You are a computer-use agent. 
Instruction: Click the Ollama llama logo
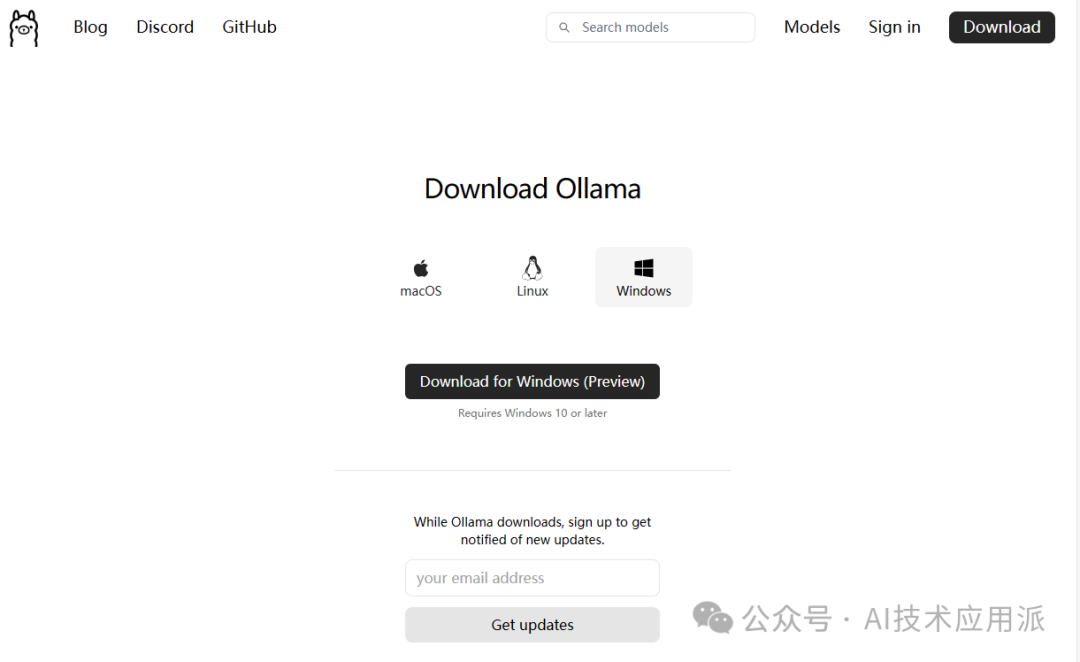pyautogui.click(x=24, y=28)
